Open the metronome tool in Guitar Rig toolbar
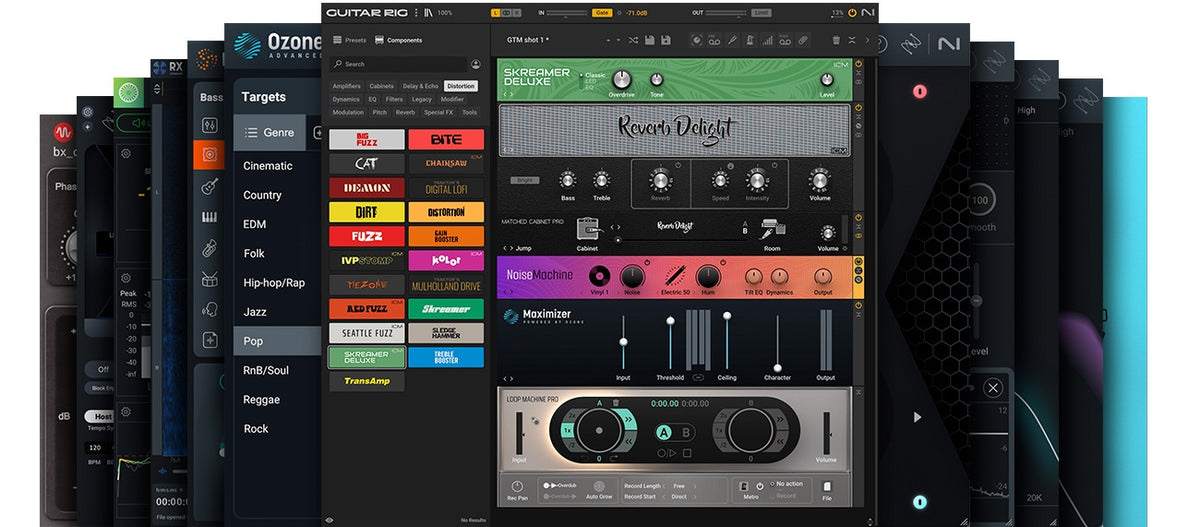 tap(749, 40)
